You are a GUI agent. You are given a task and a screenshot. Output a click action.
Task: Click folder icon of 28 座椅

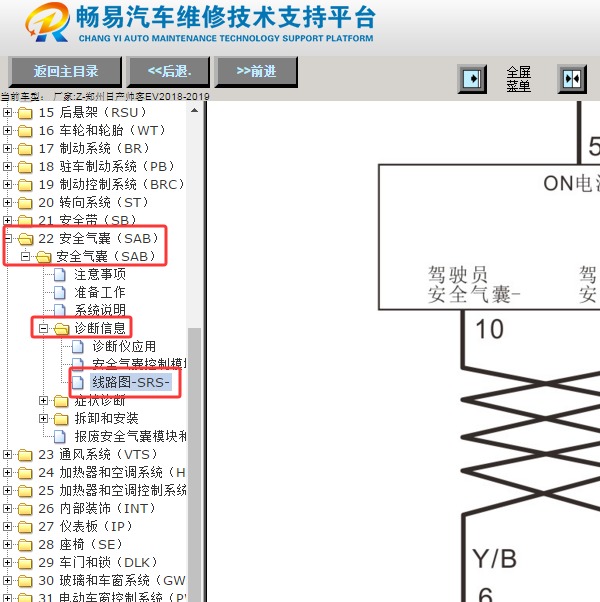point(25,546)
